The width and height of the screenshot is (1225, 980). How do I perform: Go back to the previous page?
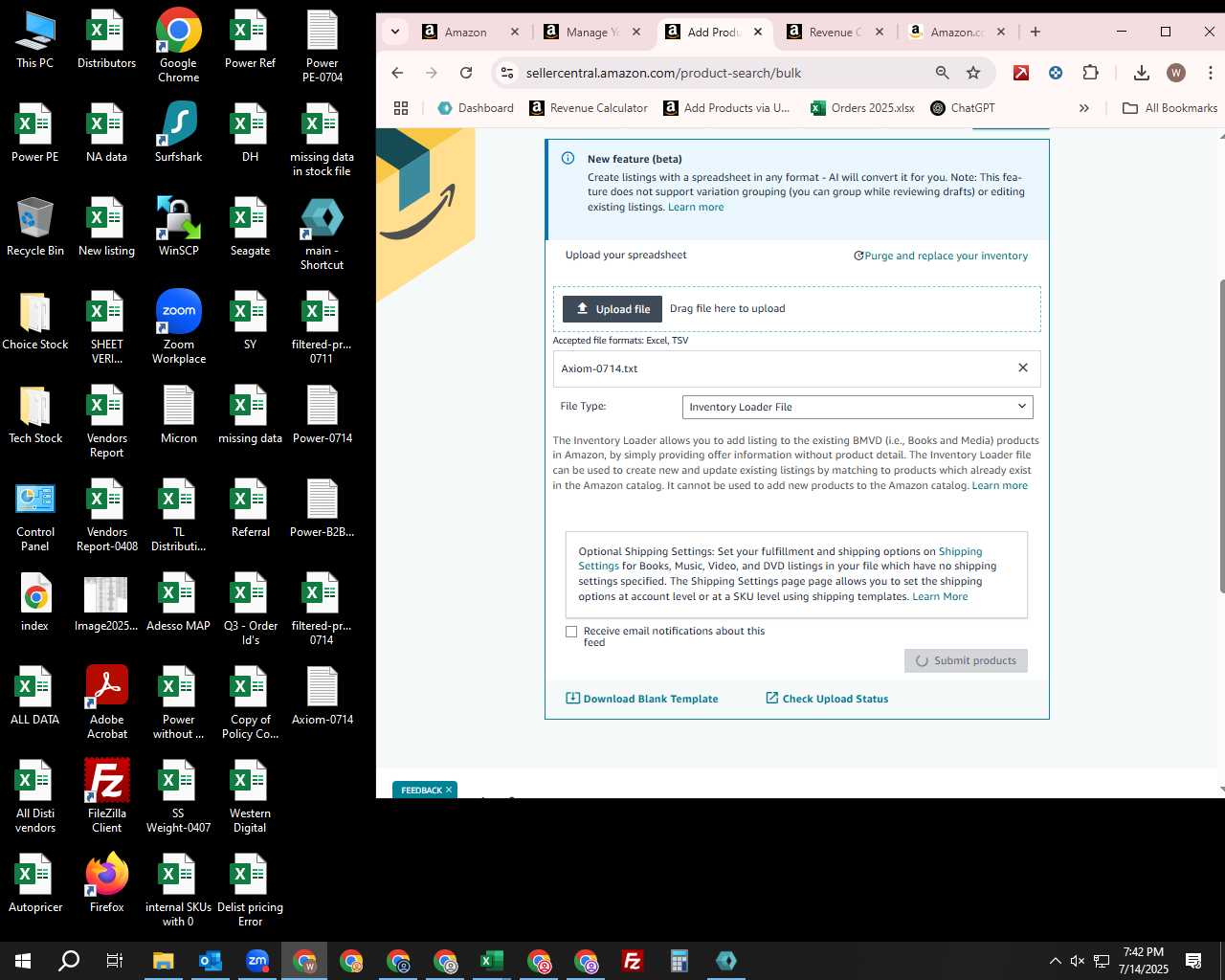tap(397, 73)
